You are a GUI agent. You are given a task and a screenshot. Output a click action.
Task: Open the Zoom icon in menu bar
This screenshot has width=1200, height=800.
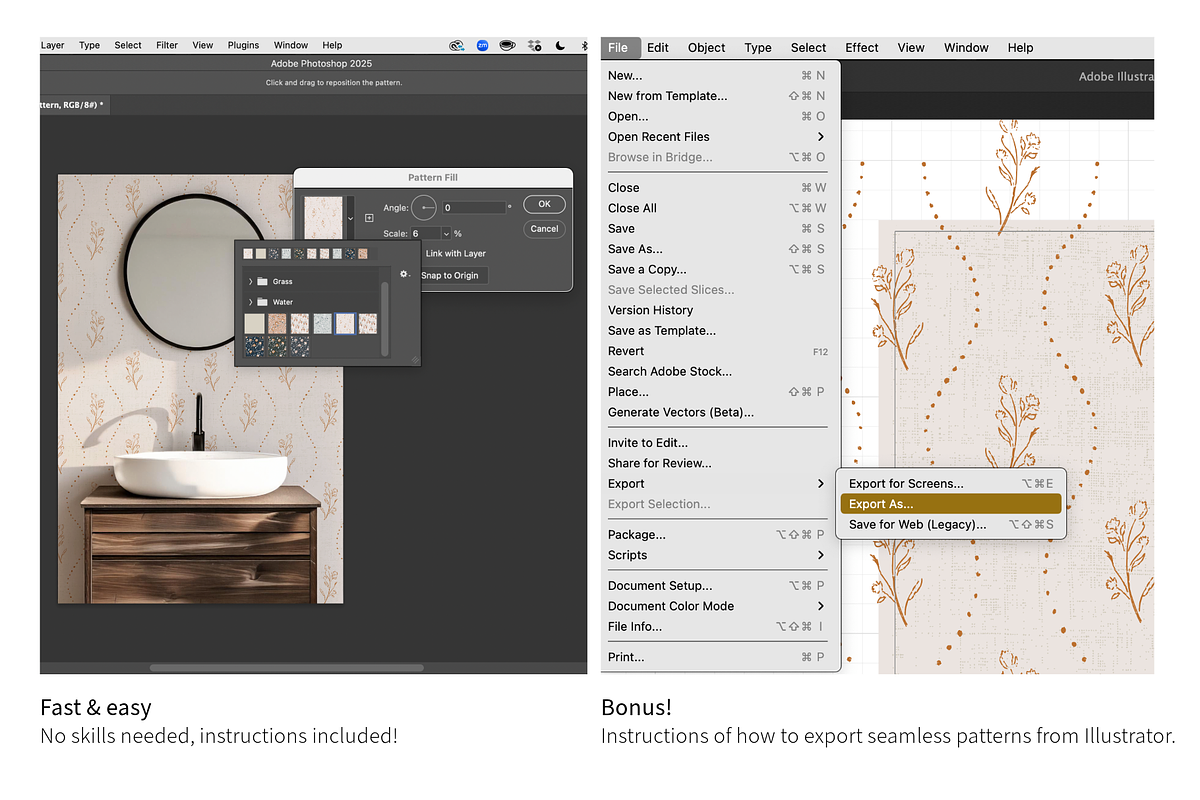point(483,45)
